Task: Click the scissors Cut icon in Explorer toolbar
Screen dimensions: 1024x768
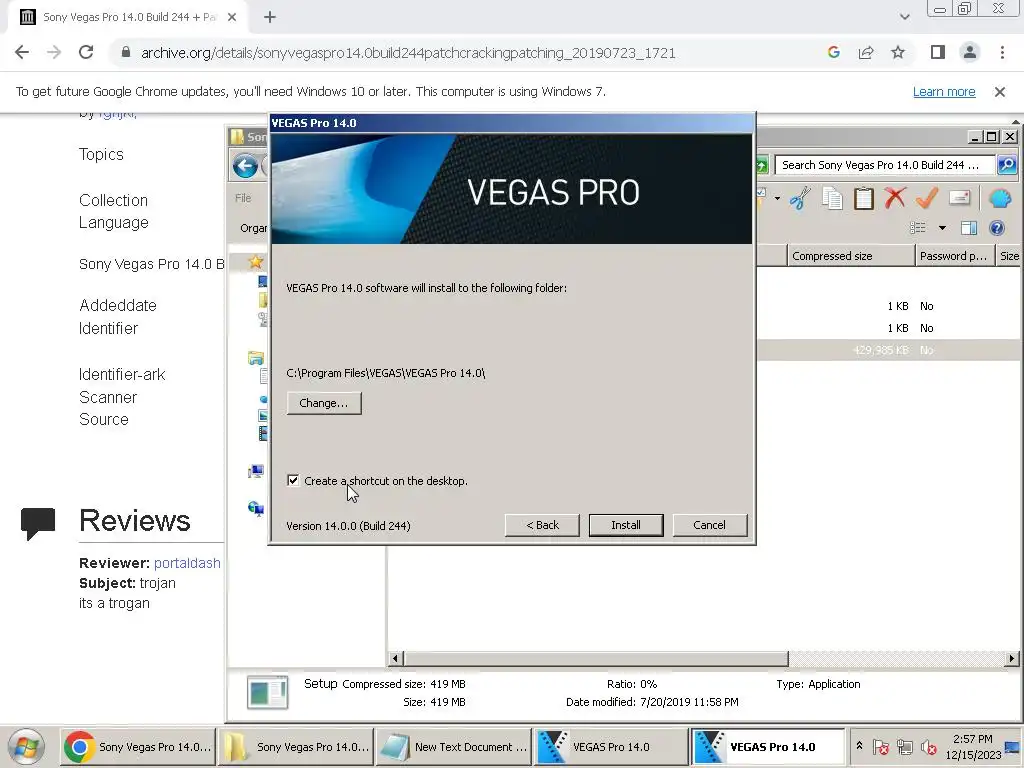Action: click(x=800, y=197)
